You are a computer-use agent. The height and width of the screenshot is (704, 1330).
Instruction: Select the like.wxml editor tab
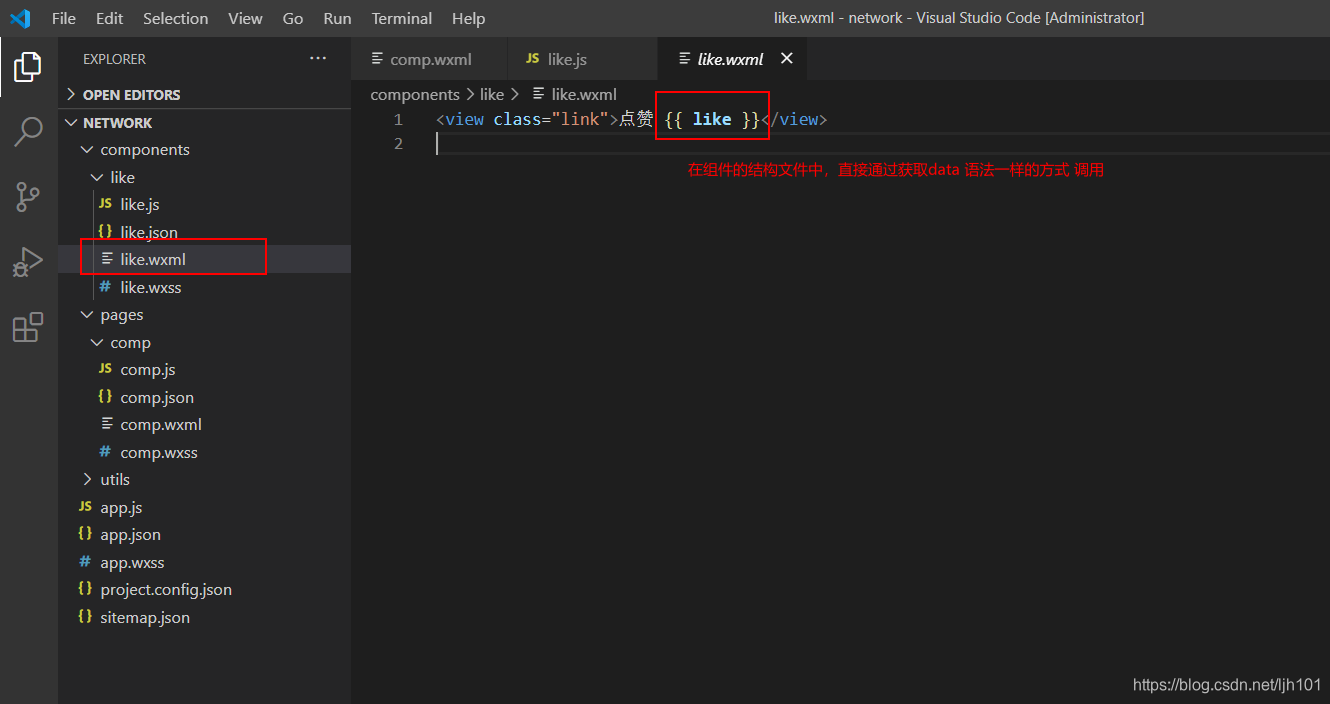pyautogui.click(x=731, y=59)
